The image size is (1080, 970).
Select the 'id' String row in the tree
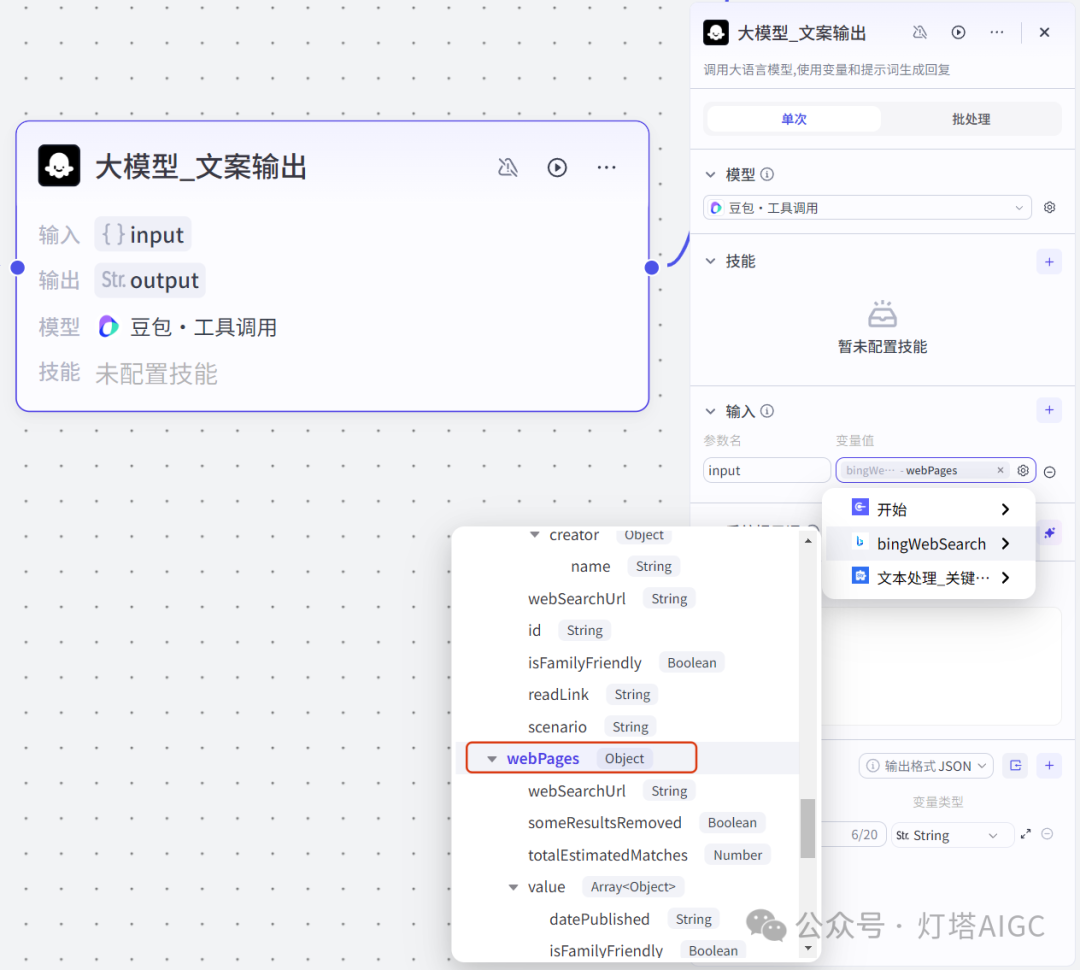click(625, 630)
